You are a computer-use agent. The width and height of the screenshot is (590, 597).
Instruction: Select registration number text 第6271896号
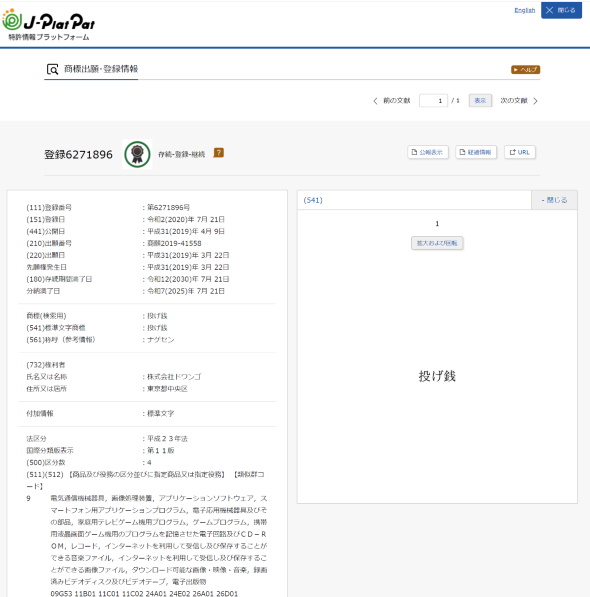coord(169,208)
